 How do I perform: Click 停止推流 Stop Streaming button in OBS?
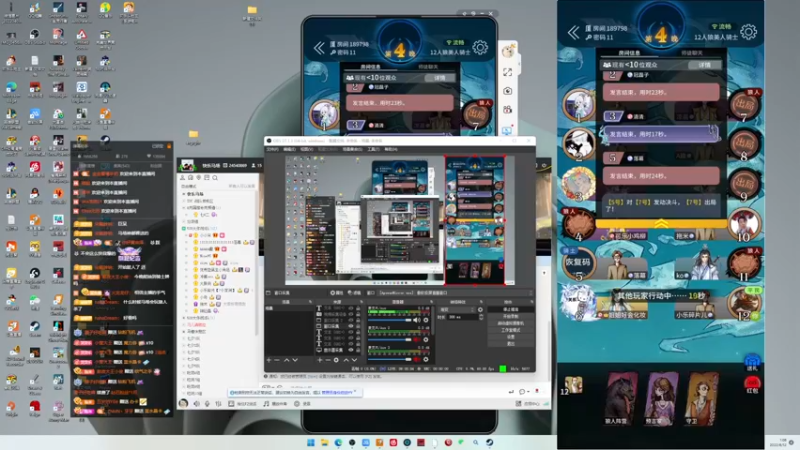click(x=511, y=309)
